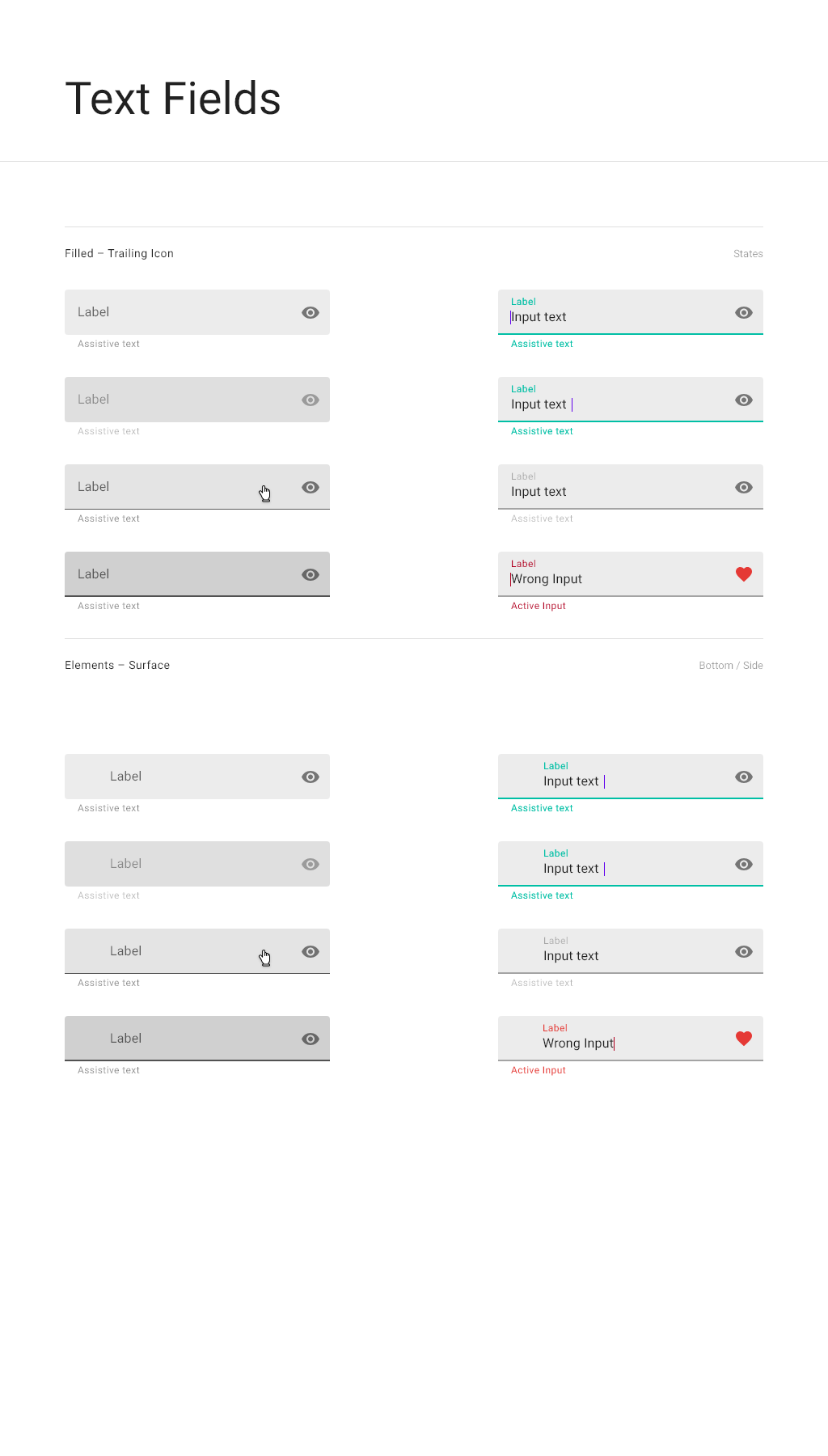Click the eye icon beside the hand cursor in Elements – Surface
Screen dimensions: 828x1456
point(310,951)
